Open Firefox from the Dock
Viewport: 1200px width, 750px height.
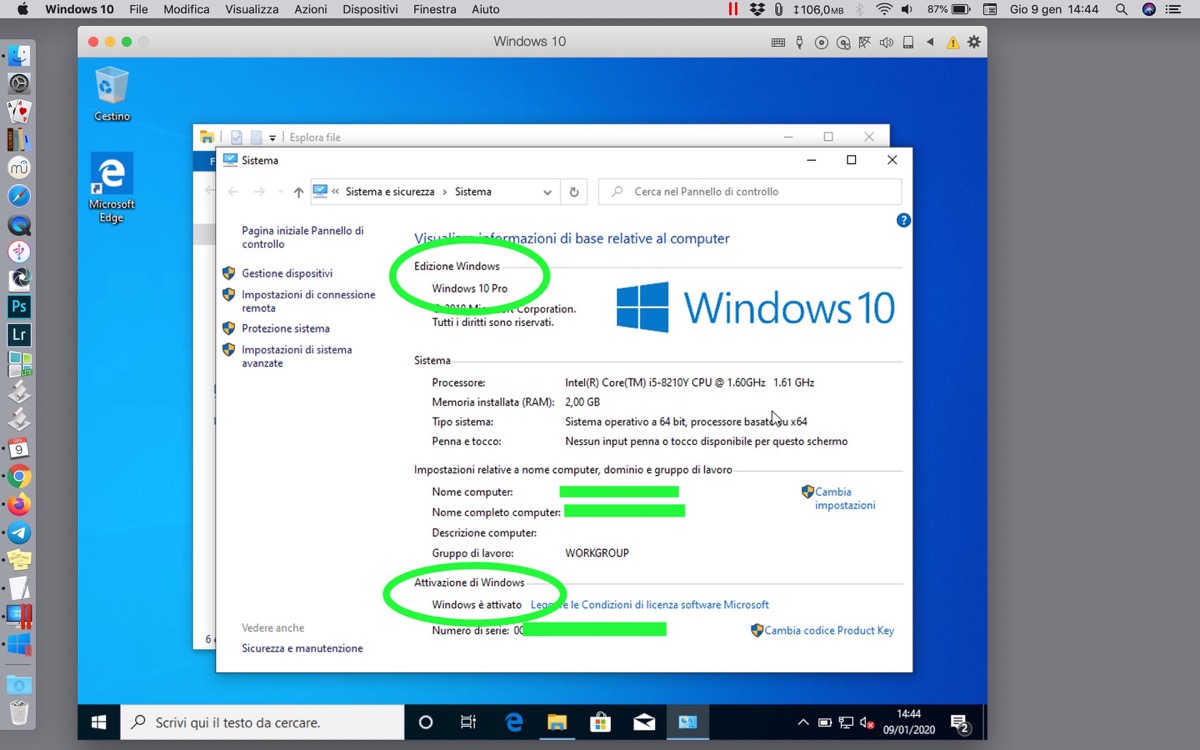pos(19,504)
